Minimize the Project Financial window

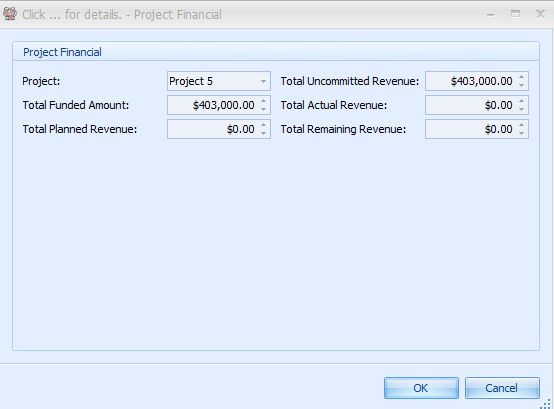[x=490, y=14]
